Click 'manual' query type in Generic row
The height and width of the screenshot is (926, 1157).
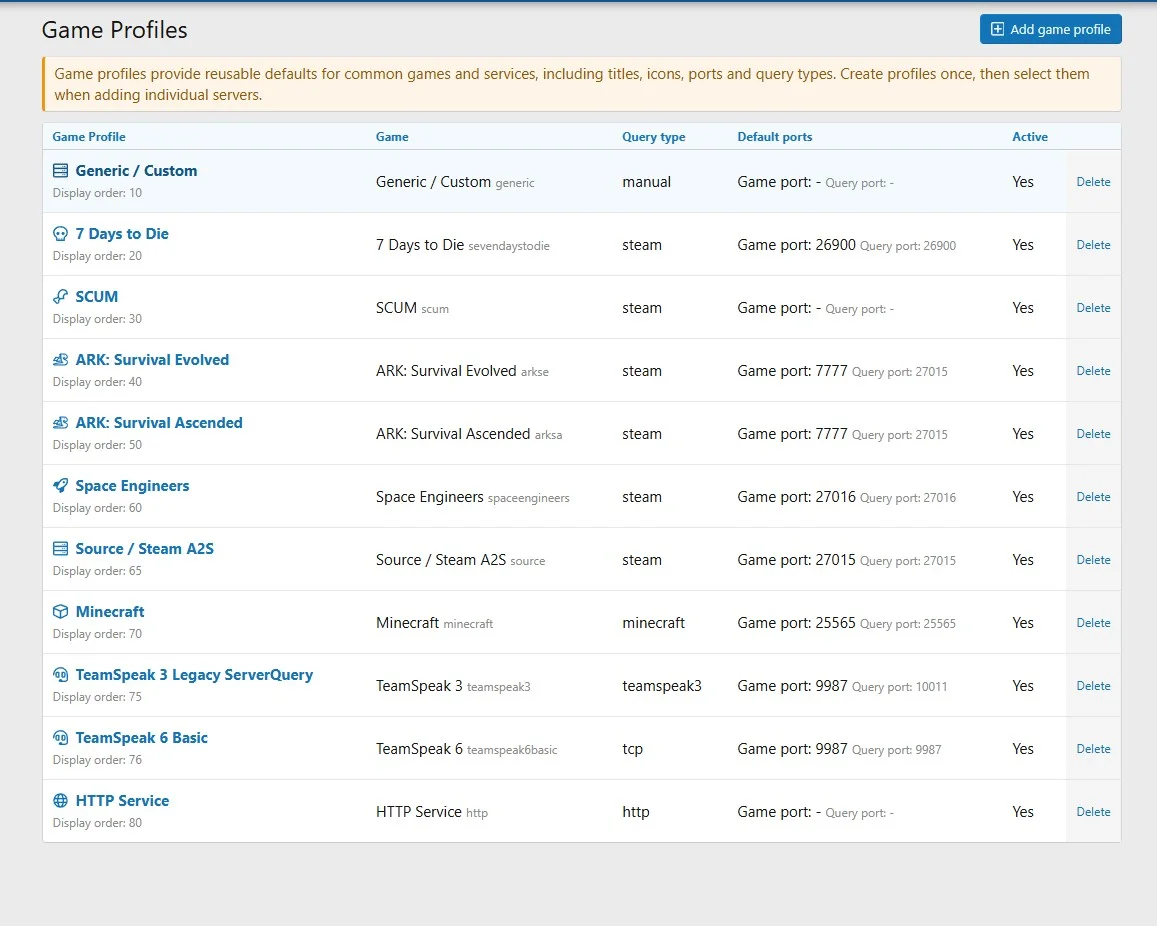tap(646, 182)
